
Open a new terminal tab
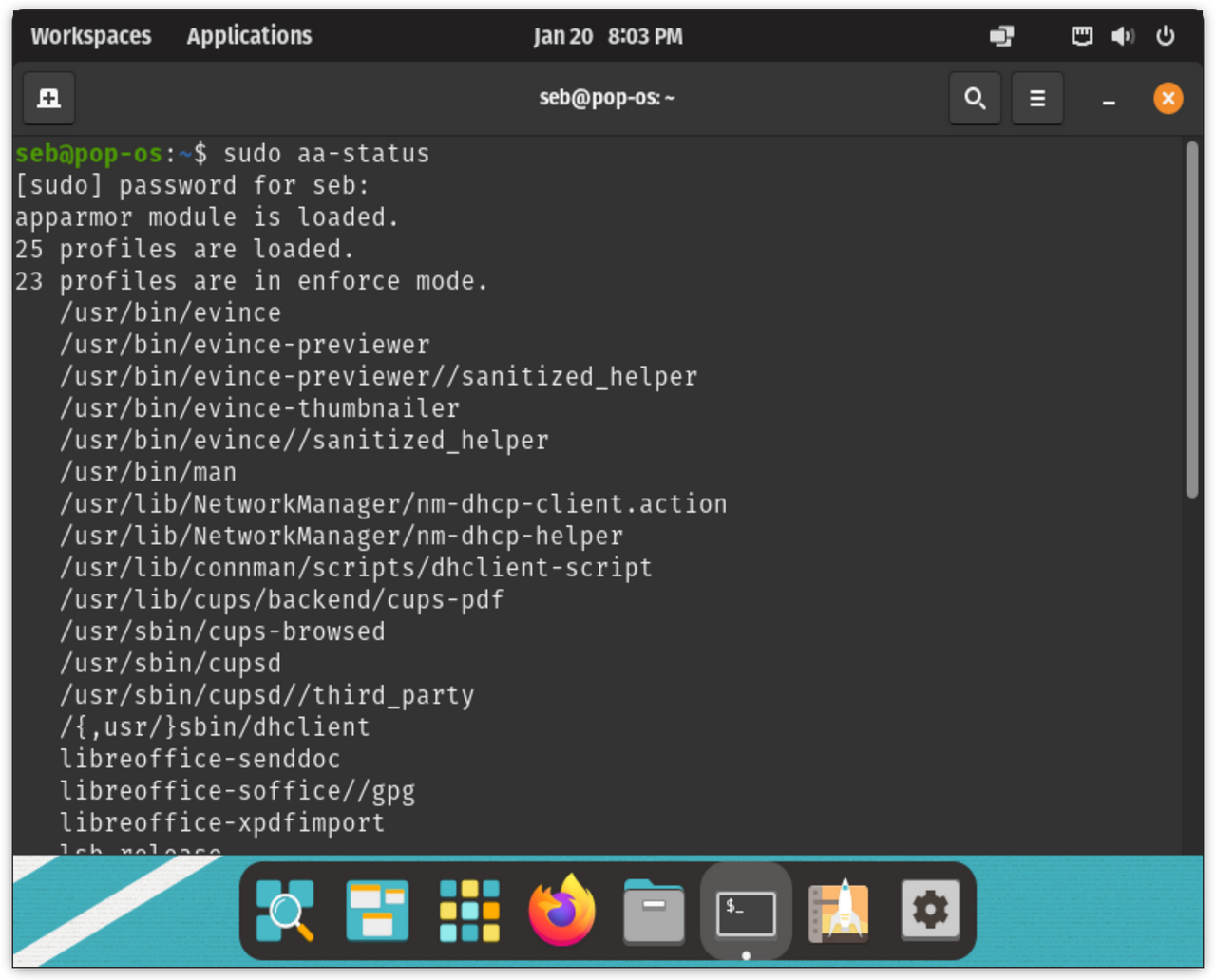tap(48, 98)
